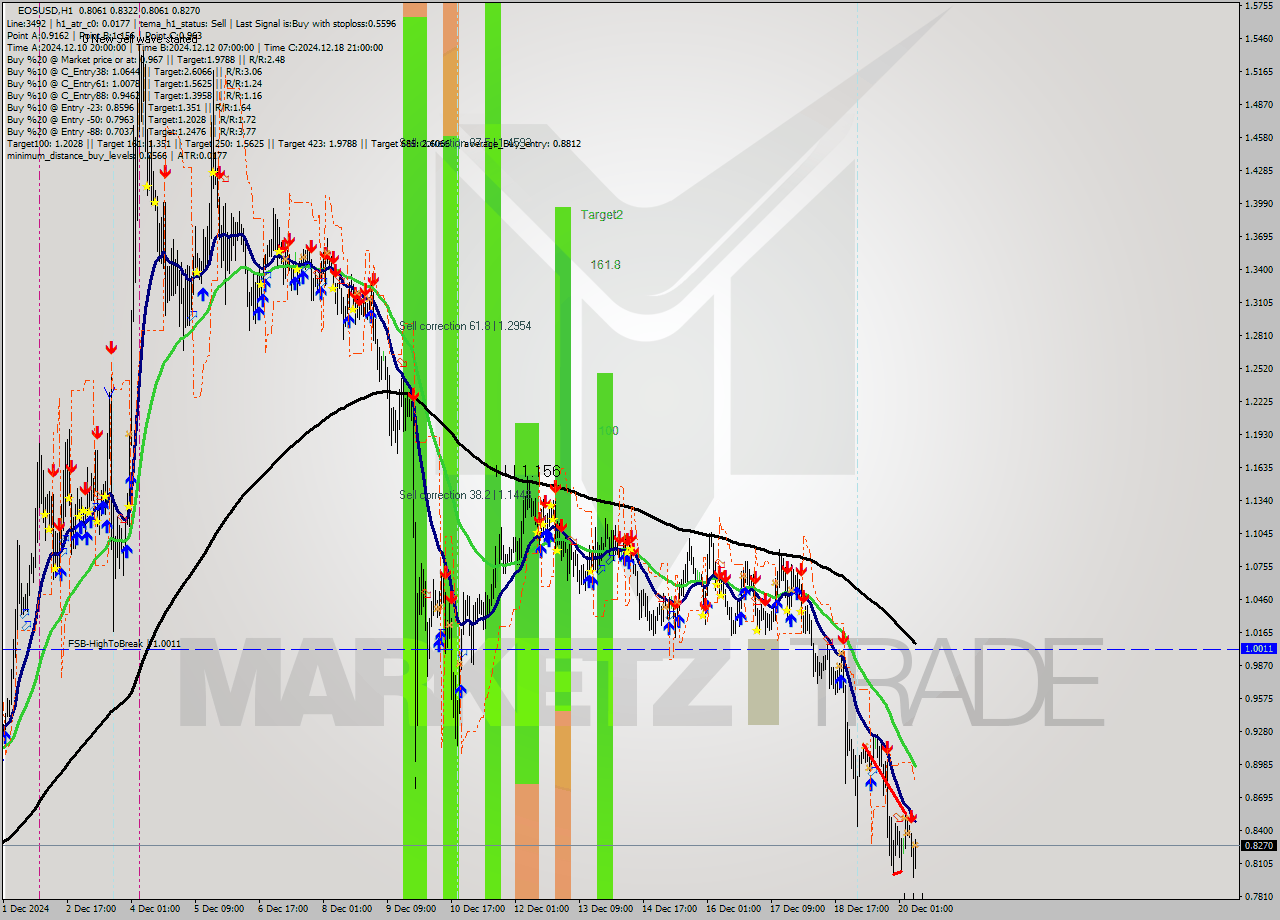1280x920 pixels.
Task: Click the 1.1930 price axis value
Action: [1259, 435]
